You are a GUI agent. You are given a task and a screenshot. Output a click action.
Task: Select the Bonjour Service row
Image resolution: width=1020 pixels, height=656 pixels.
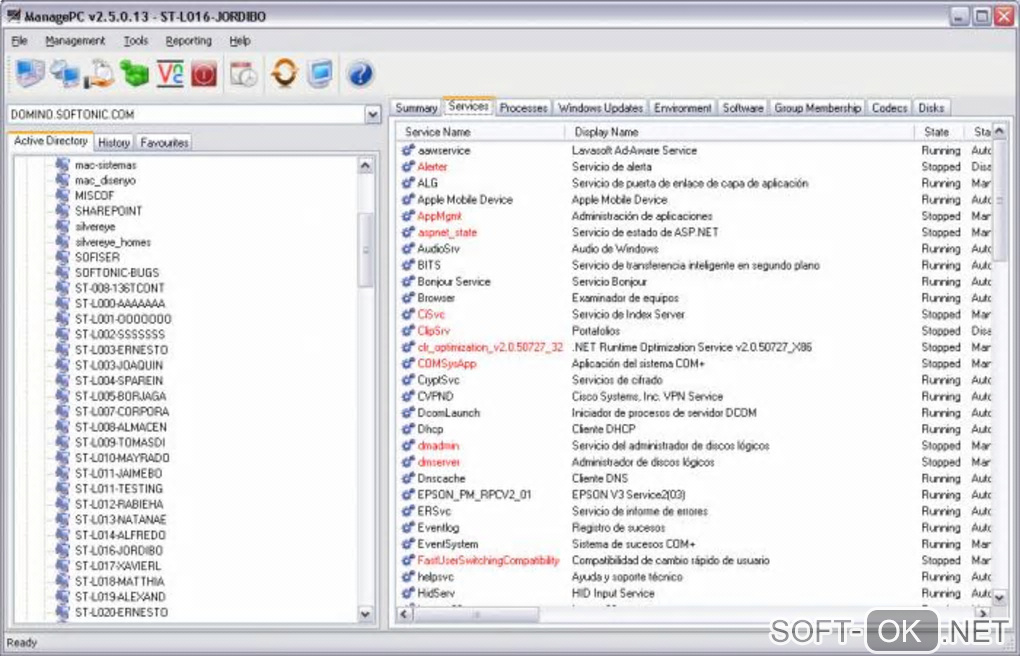(x=694, y=282)
